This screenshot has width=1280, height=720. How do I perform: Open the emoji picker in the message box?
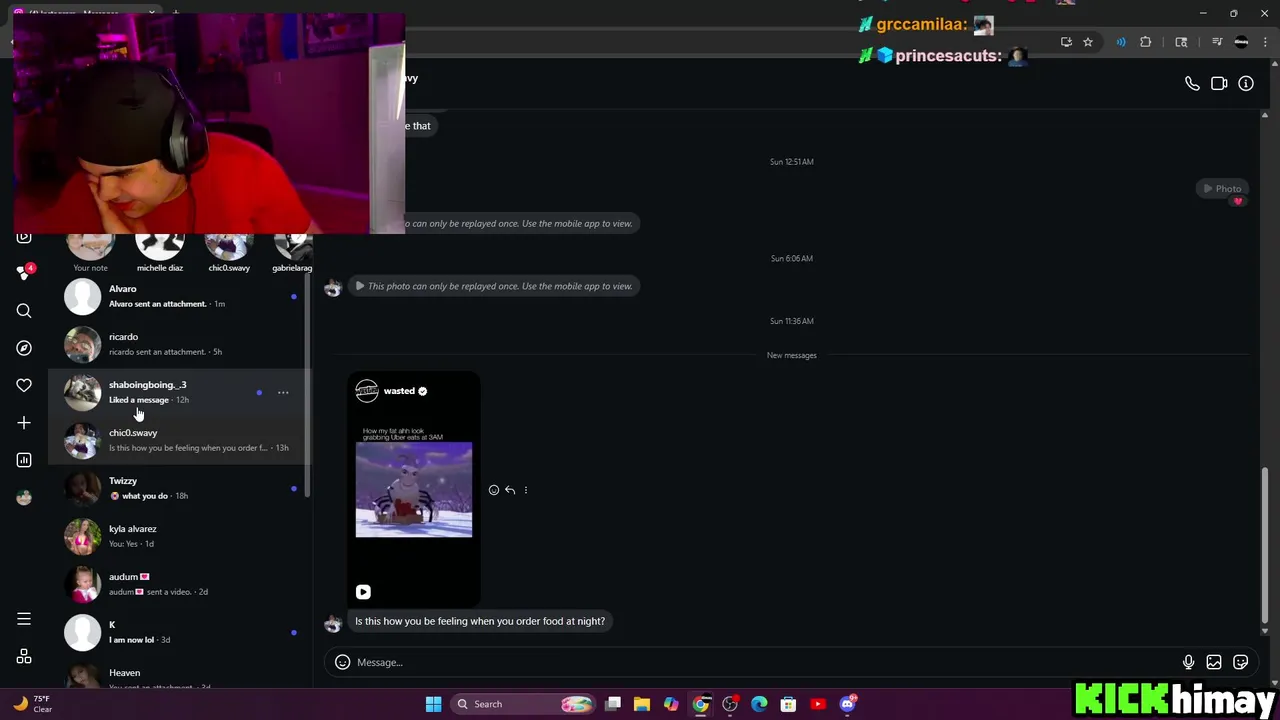pyautogui.click(x=342, y=662)
